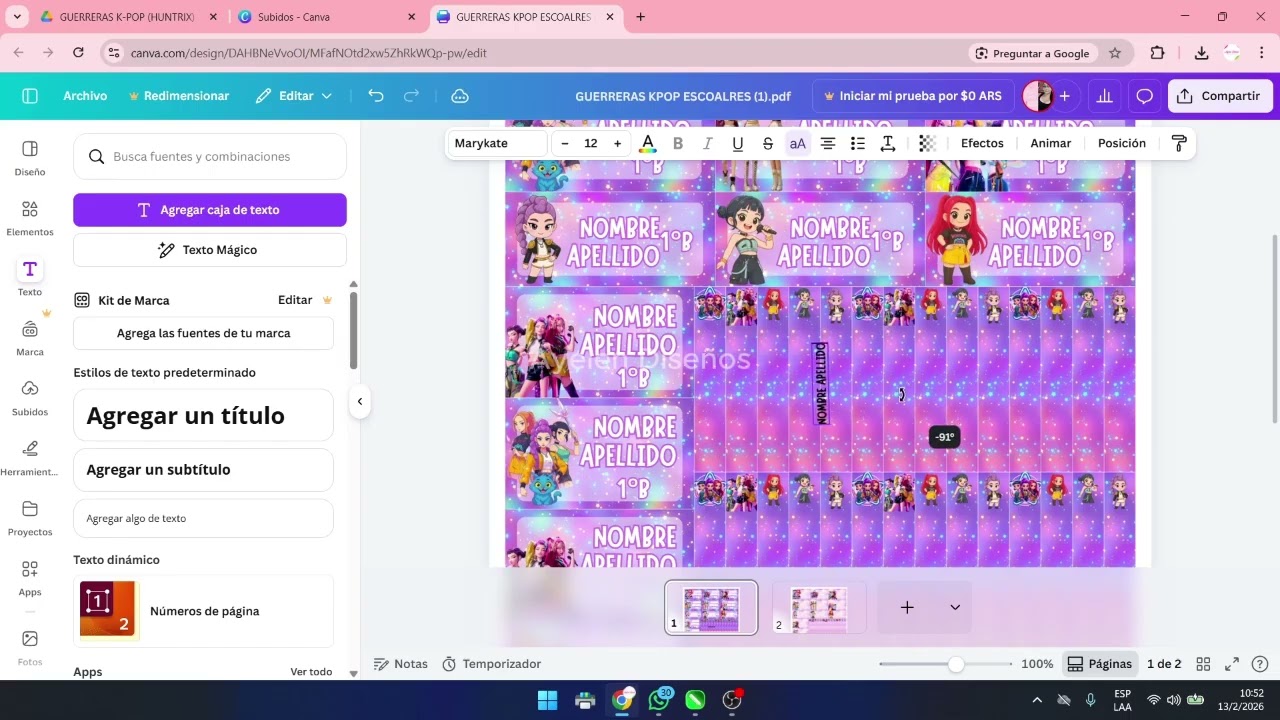Open the transparency checkerboard control
The image size is (1280, 720).
click(927, 143)
